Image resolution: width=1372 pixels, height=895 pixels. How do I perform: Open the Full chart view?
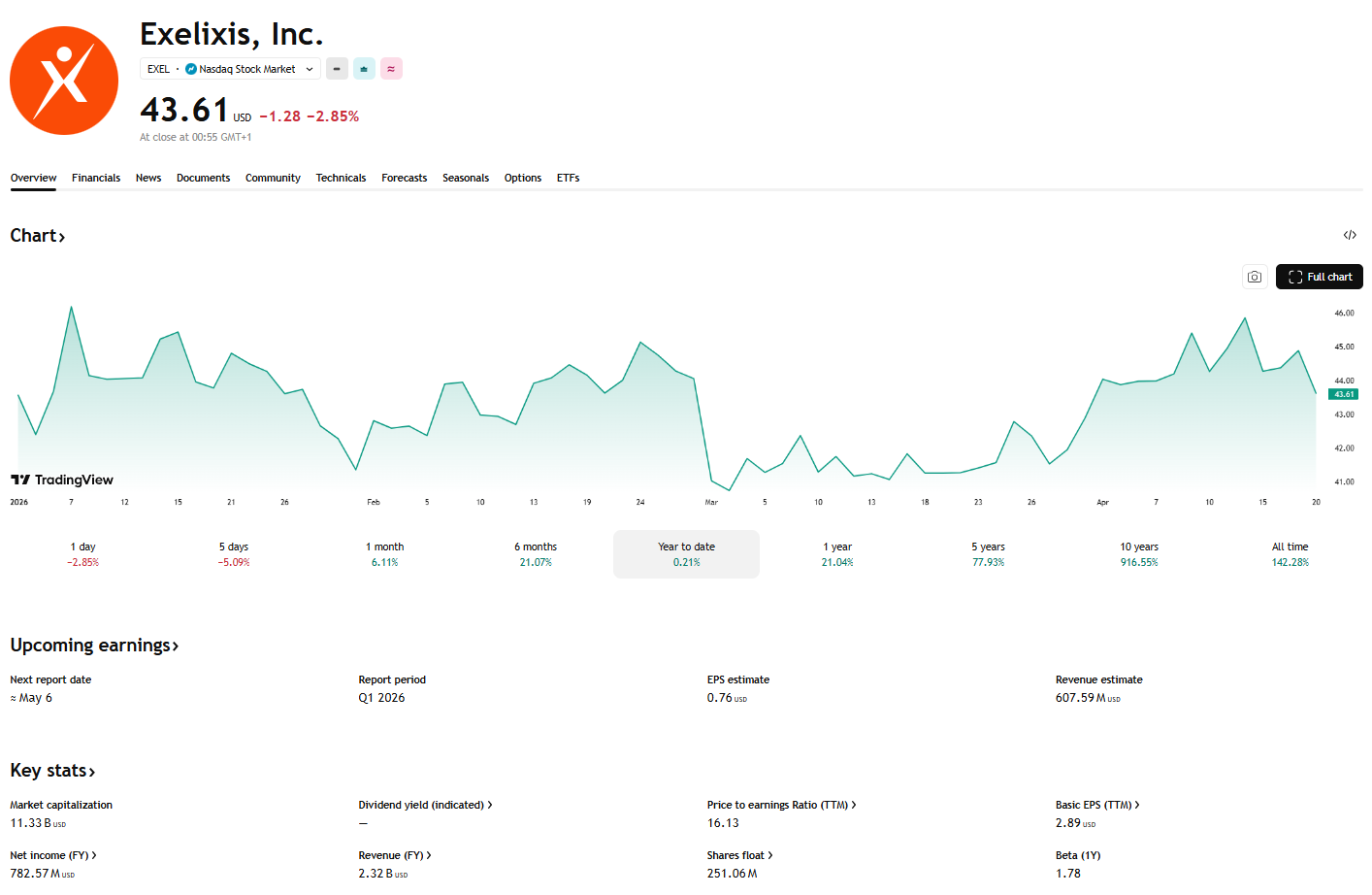click(x=1320, y=277)
